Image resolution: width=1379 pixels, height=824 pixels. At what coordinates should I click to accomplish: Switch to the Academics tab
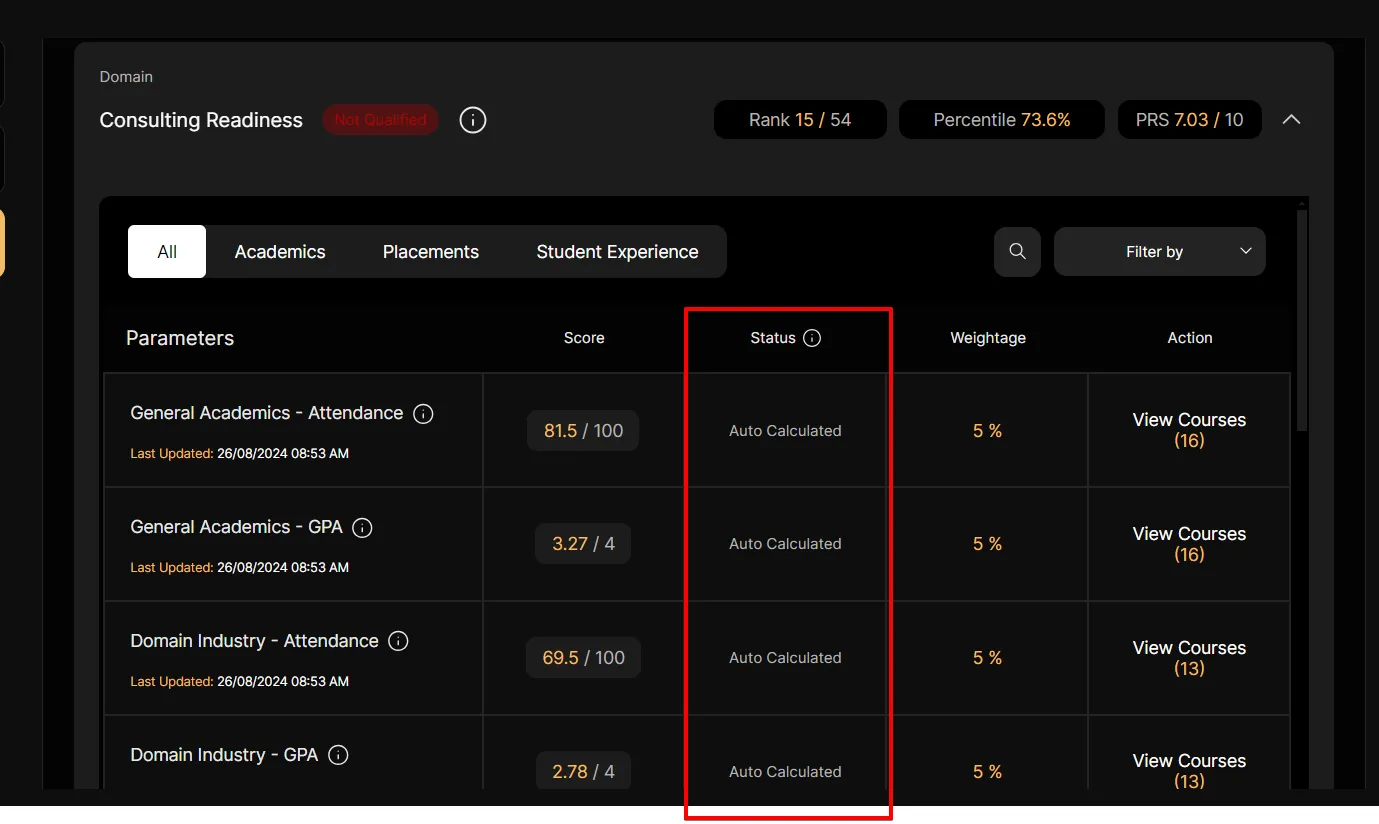pyautogui.click(x=280, y=252)
